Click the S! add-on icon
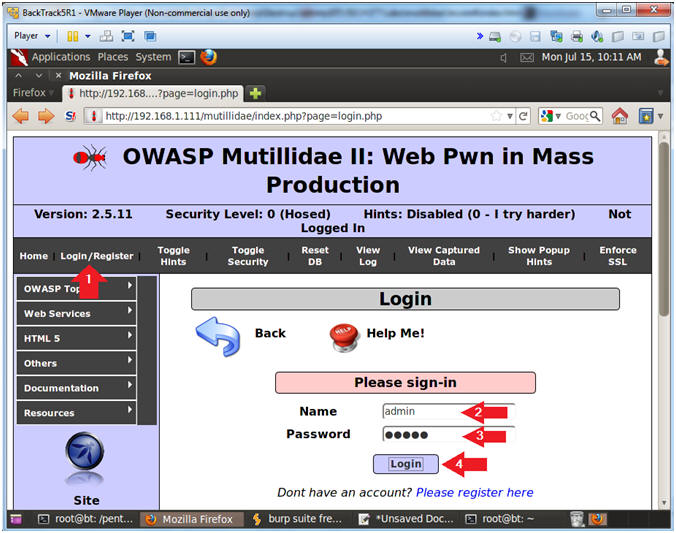The height and width of the screenshot is (533, 676). tap(70, 116)
